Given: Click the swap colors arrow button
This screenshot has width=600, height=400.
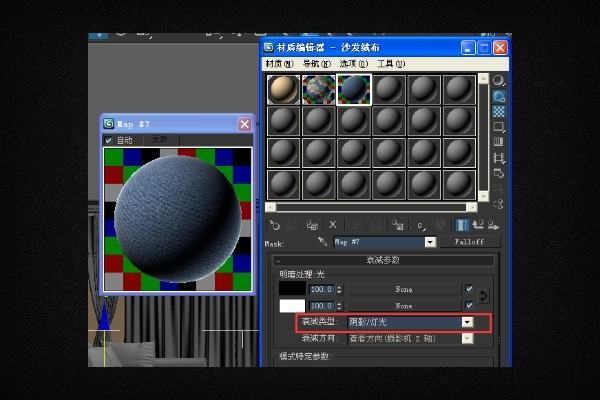Looking at the screenshot, I should click(x=485, y=296).
